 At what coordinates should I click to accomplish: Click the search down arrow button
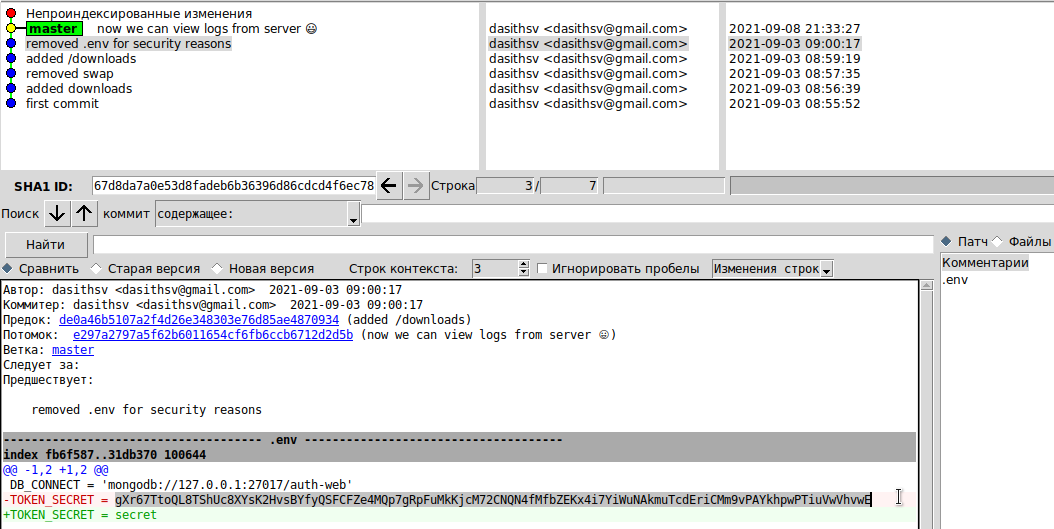(x=57, y=213)
